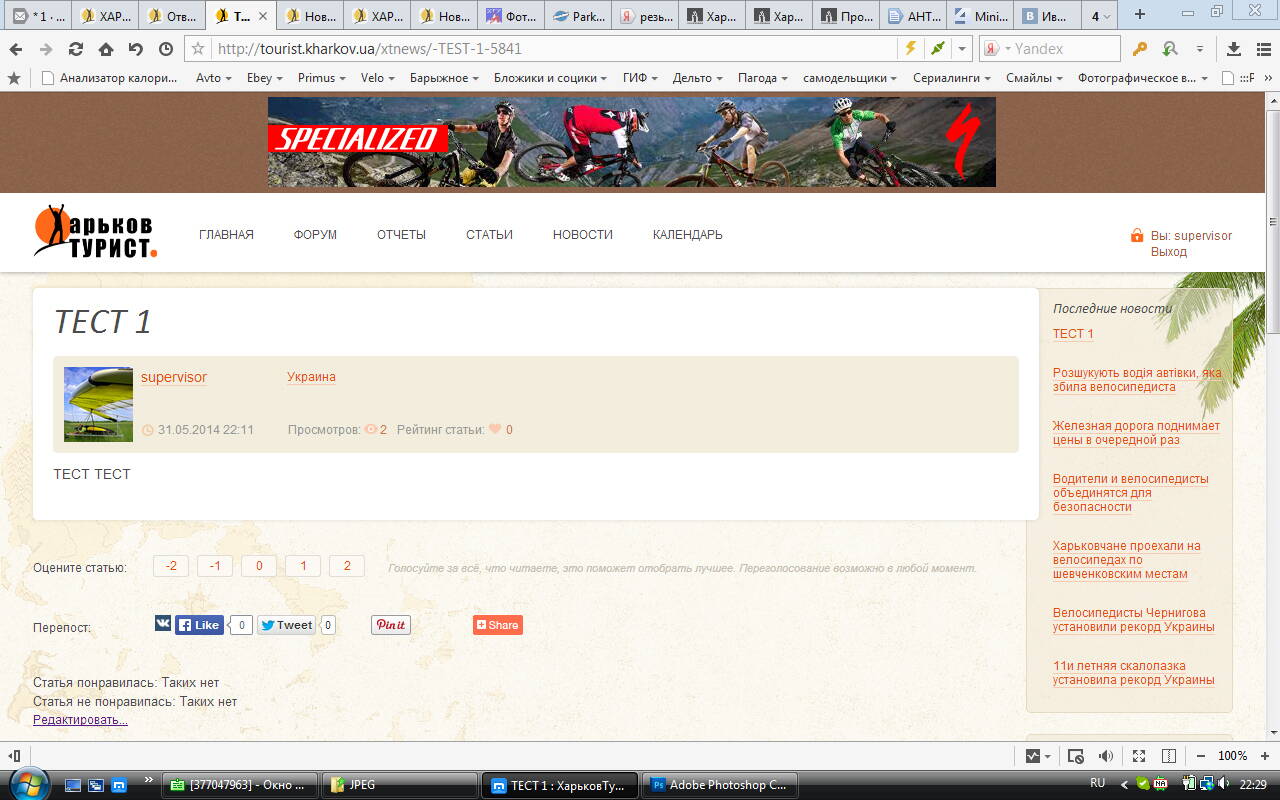Click the zoom in plus control

(x=1265, y=756)
